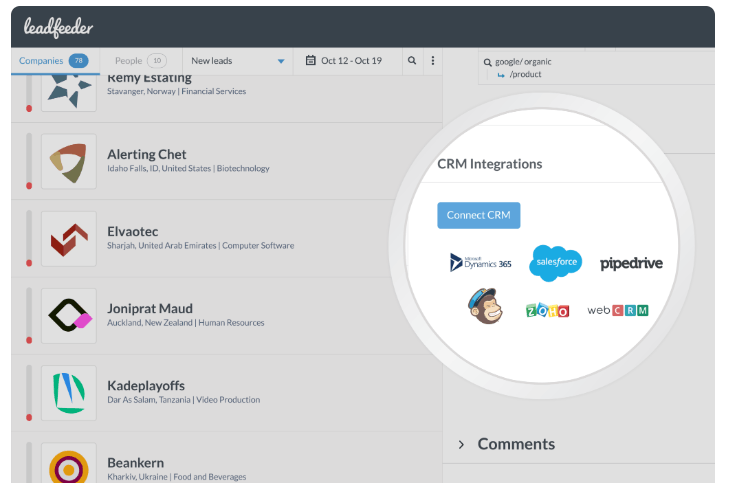The width and height of the screenshot is (729, 492).
Task: Click the lead quality bar beside Kadeplayoffs
Action: pos(29,393)
